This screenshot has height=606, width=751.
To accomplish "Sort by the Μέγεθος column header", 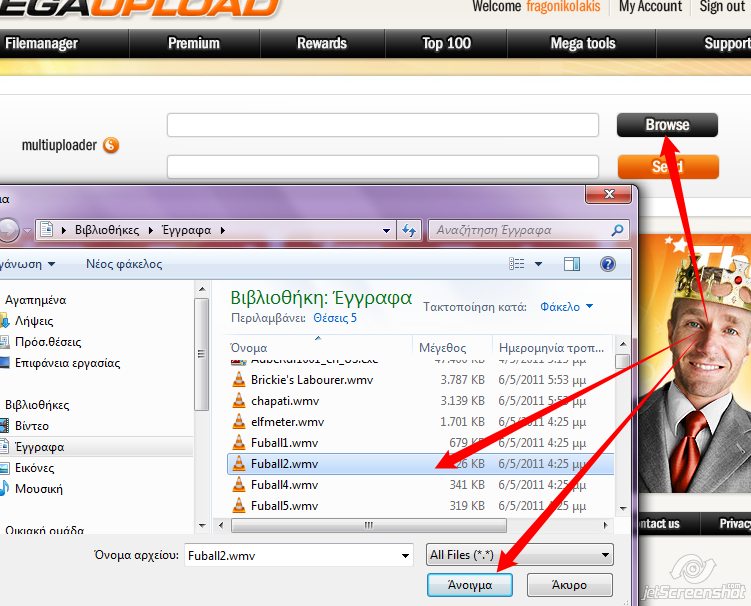I will [443, 347].
